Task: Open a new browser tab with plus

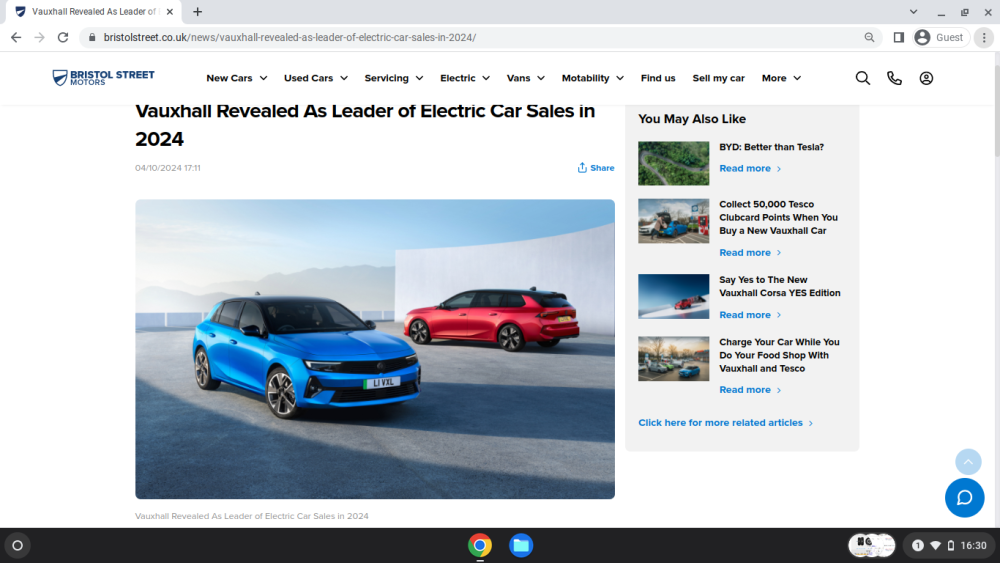Action: pyautogui.click(x=198, y=11)
